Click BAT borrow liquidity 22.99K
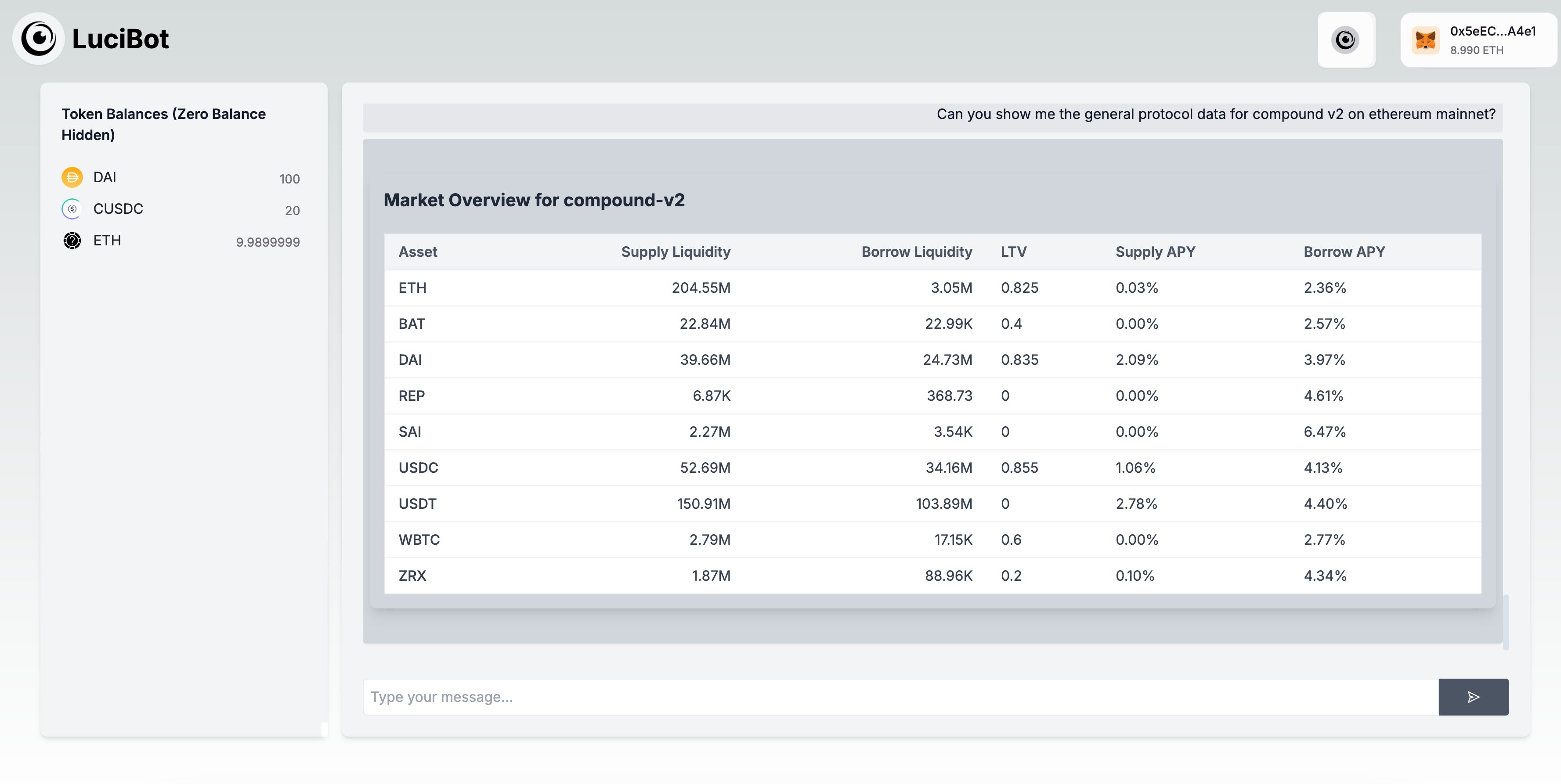The image size is (1561, 784). tap(948, 324)
